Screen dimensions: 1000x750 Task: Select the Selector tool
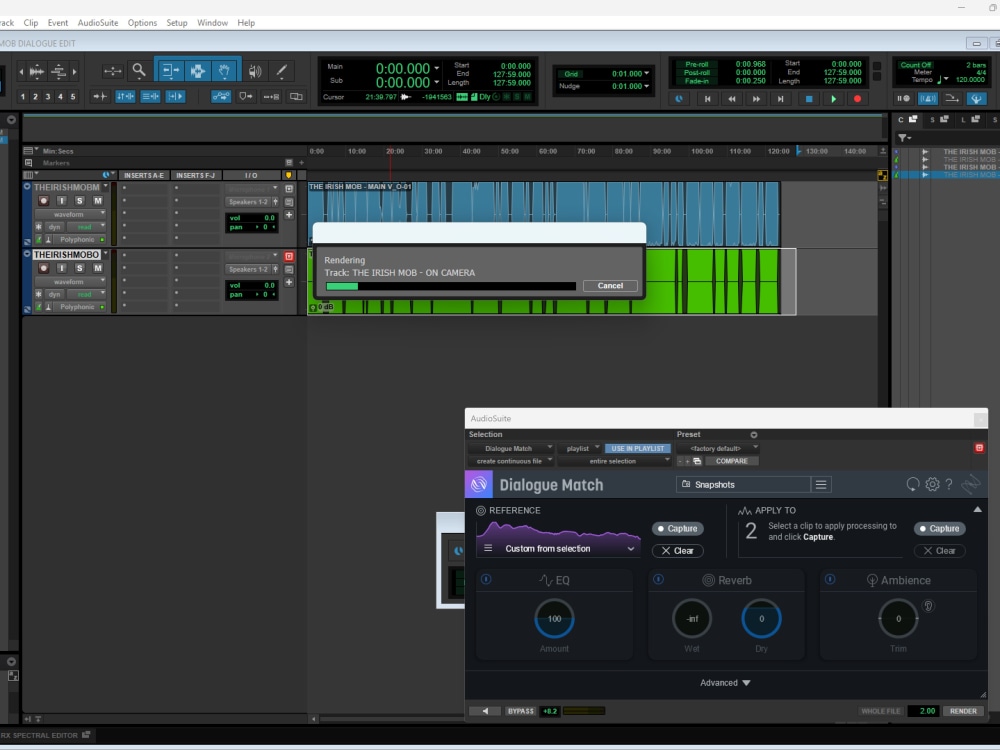click(198, 70)
